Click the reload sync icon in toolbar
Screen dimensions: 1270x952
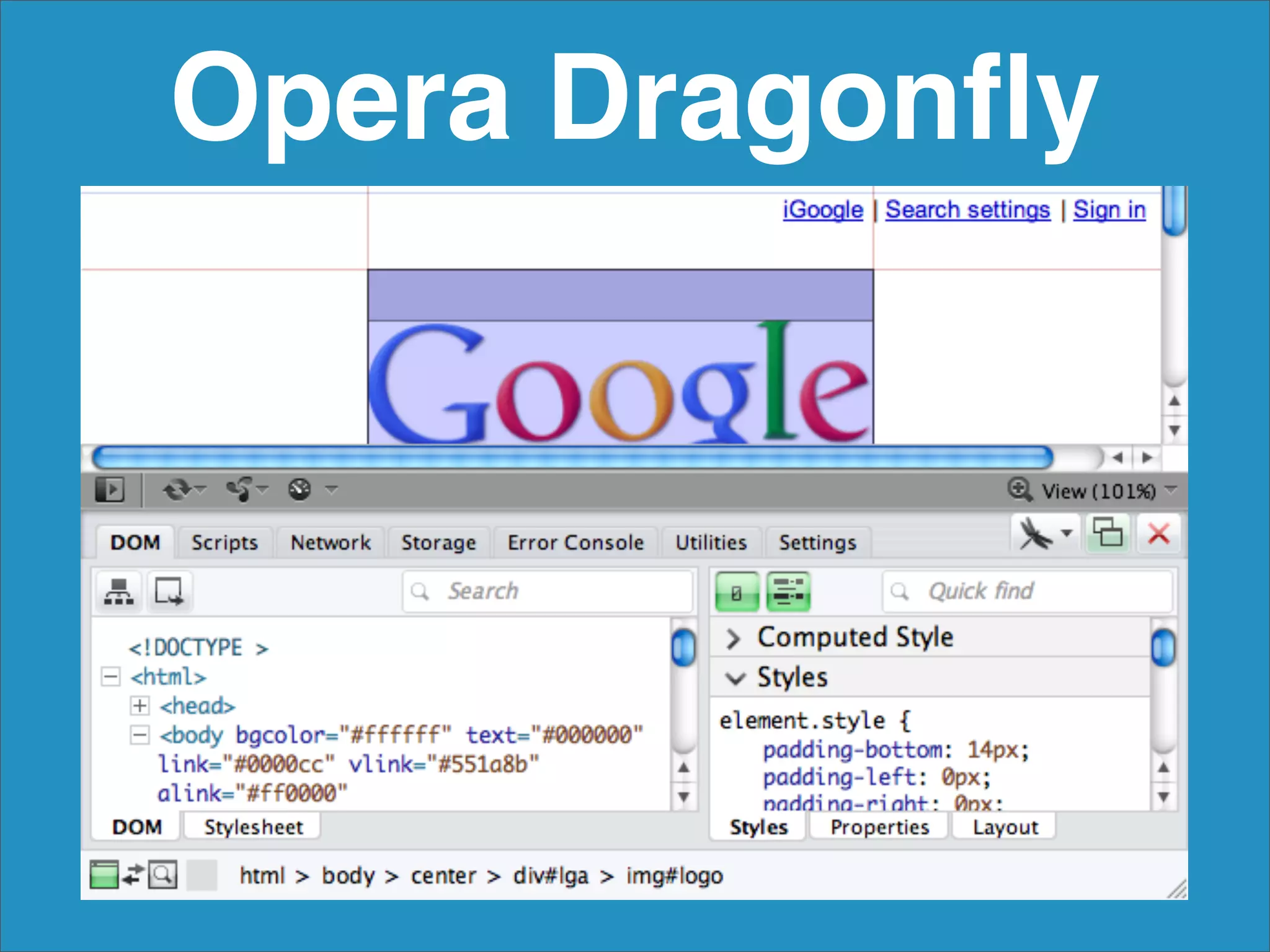coord(177,490)
